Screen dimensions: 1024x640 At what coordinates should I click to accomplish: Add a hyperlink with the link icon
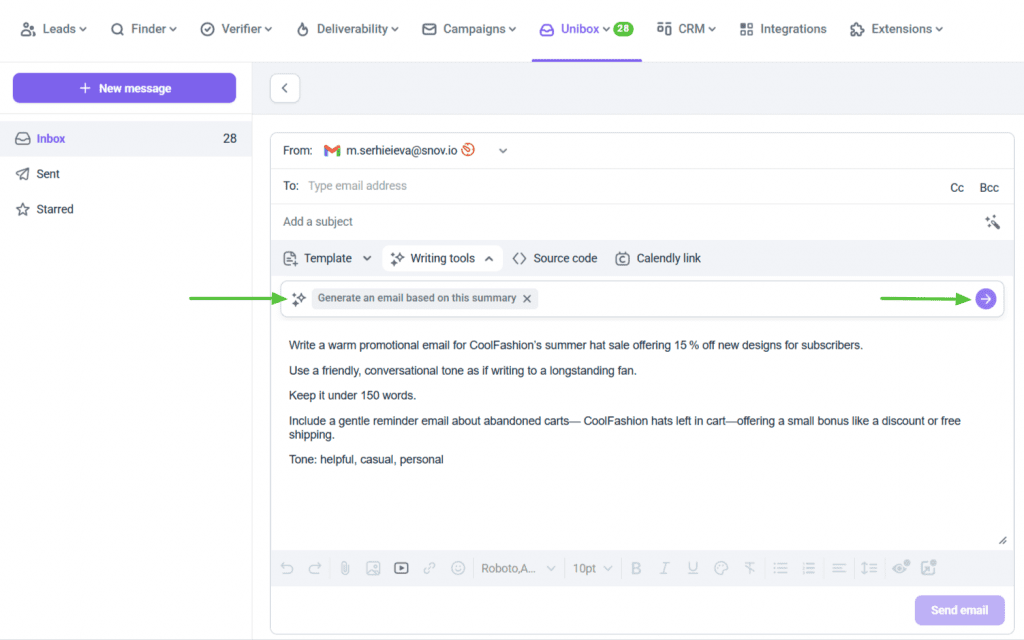pos(430,568)
